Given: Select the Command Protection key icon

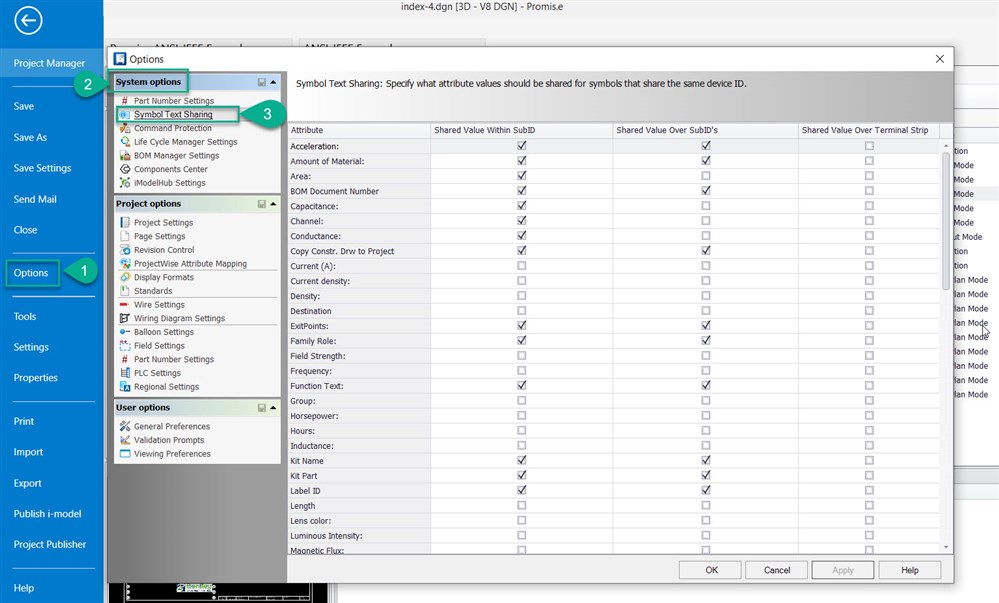Looking at the screenshot, I should (x=126, y=128).
